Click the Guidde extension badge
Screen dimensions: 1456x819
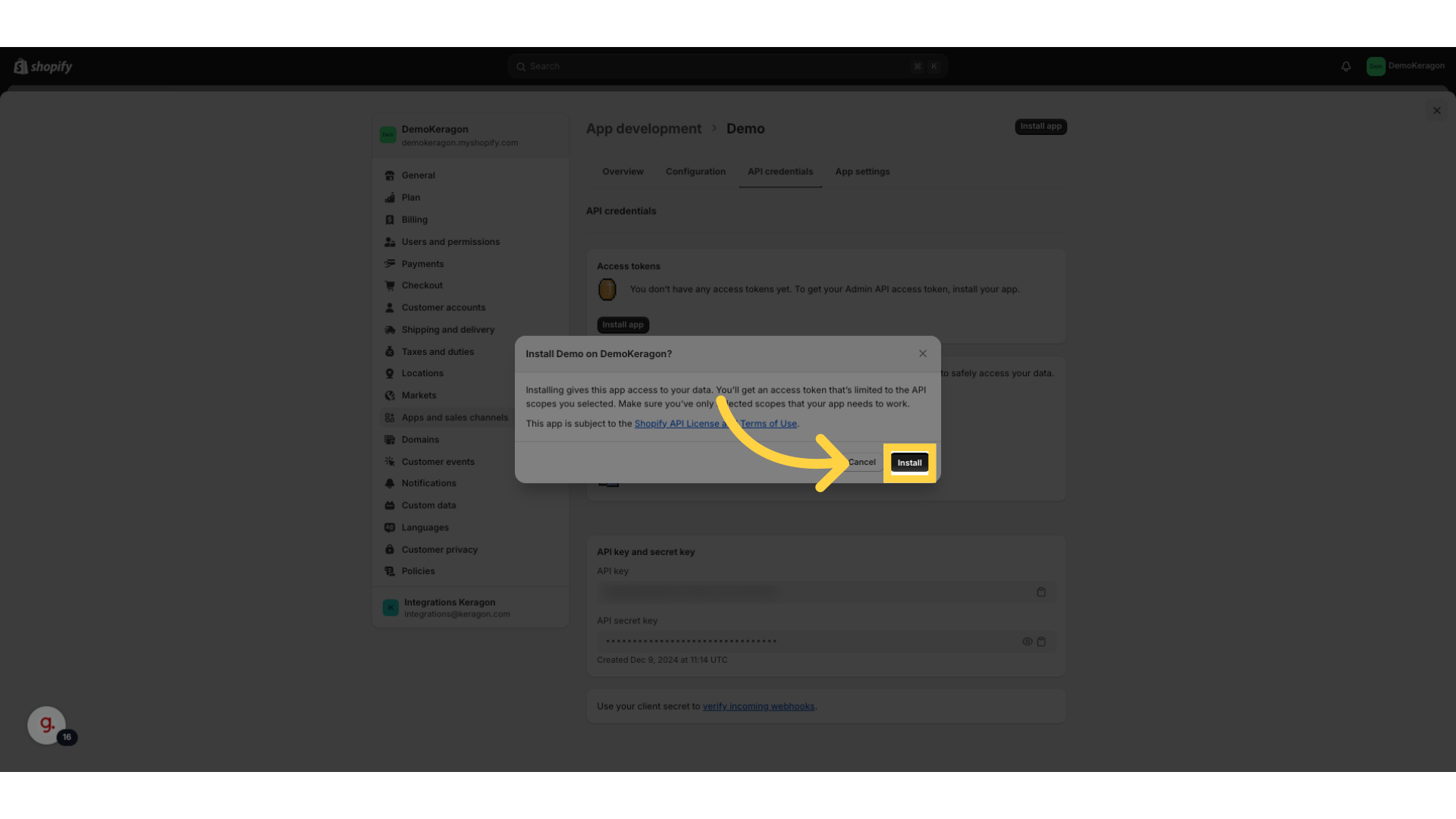(47, 726)
